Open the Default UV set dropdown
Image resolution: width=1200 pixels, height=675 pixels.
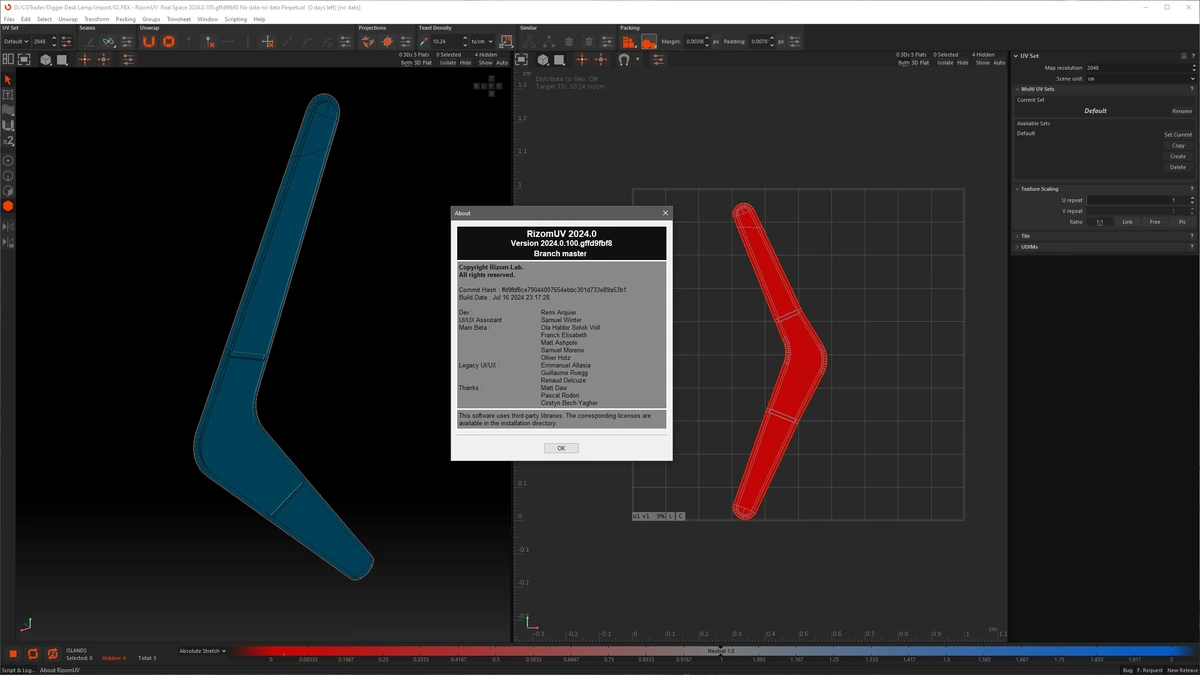[15, 41]
